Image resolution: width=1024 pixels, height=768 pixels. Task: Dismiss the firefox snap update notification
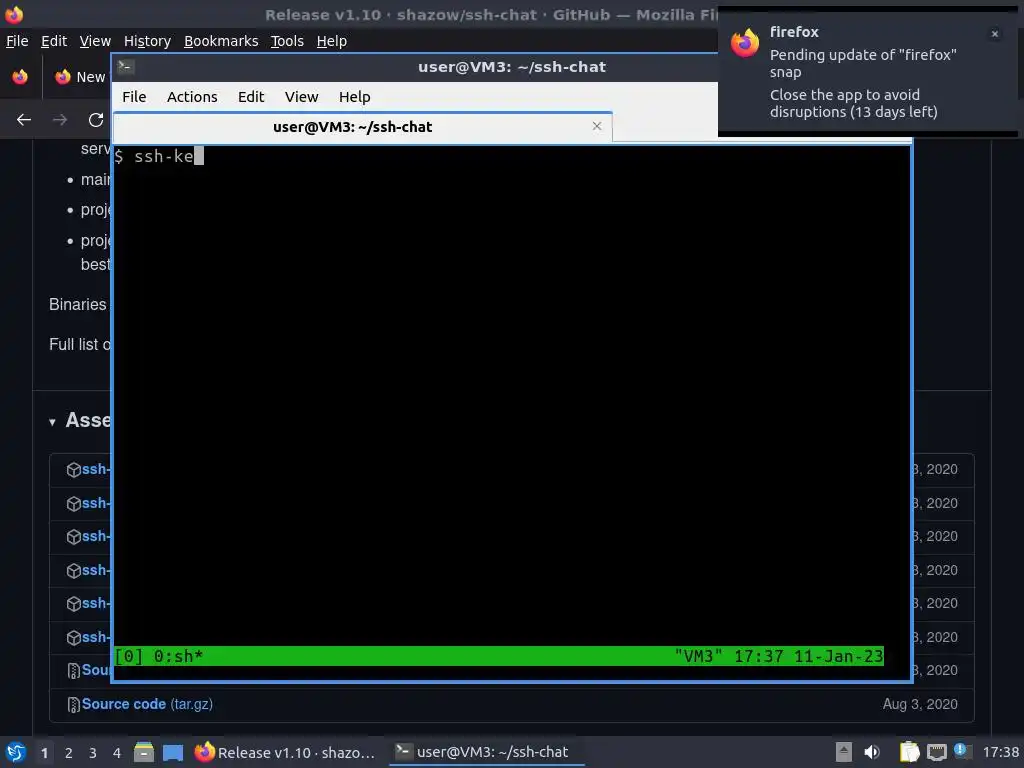coord(995,34)
